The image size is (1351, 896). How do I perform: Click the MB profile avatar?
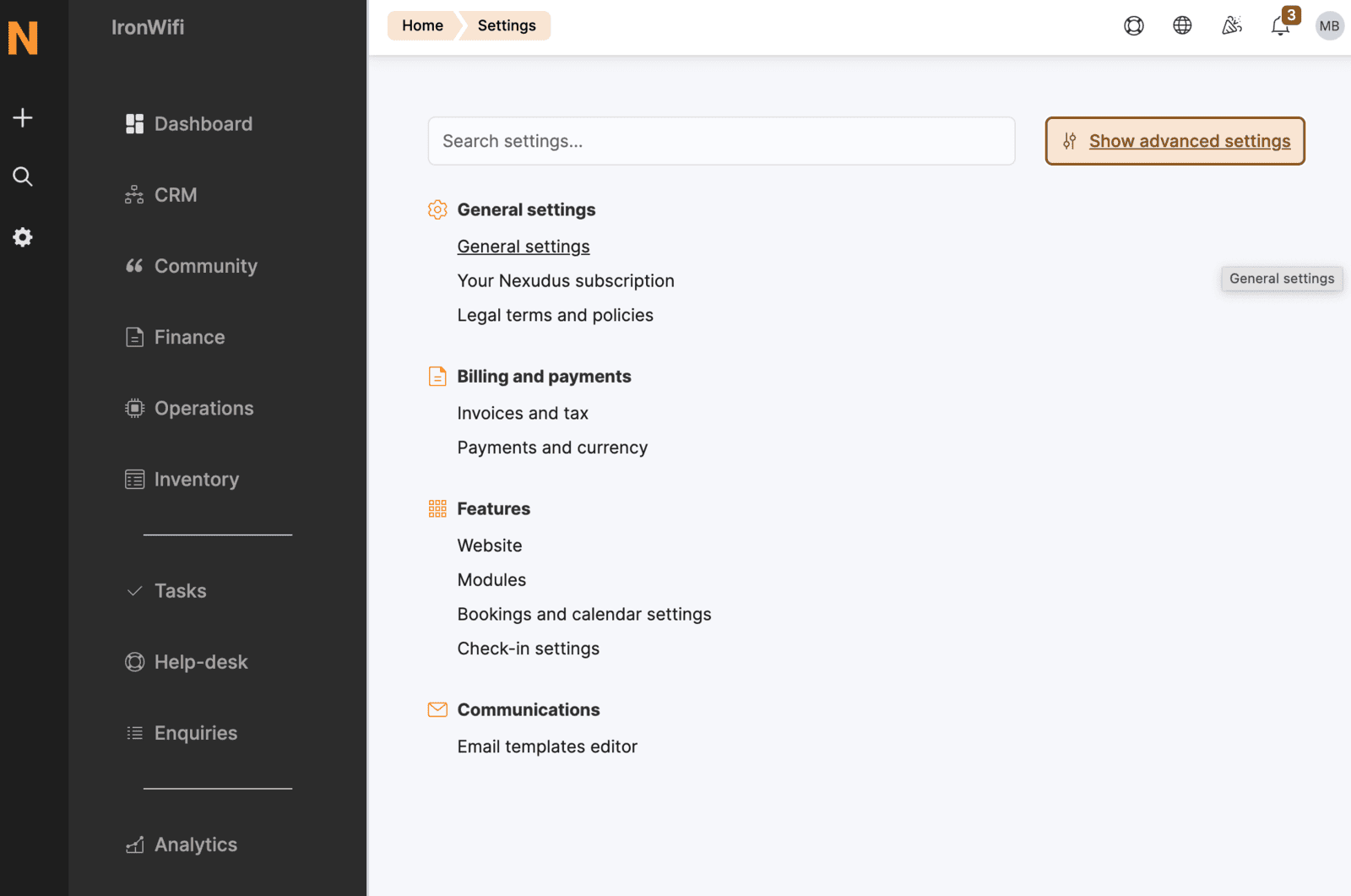click(x=1329, y=25)
